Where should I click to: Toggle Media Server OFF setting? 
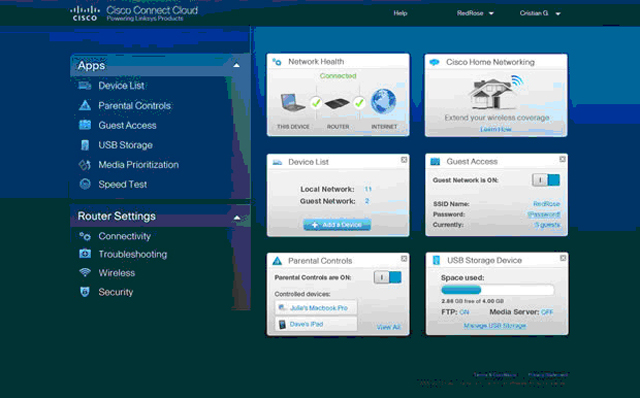[547, 312]
